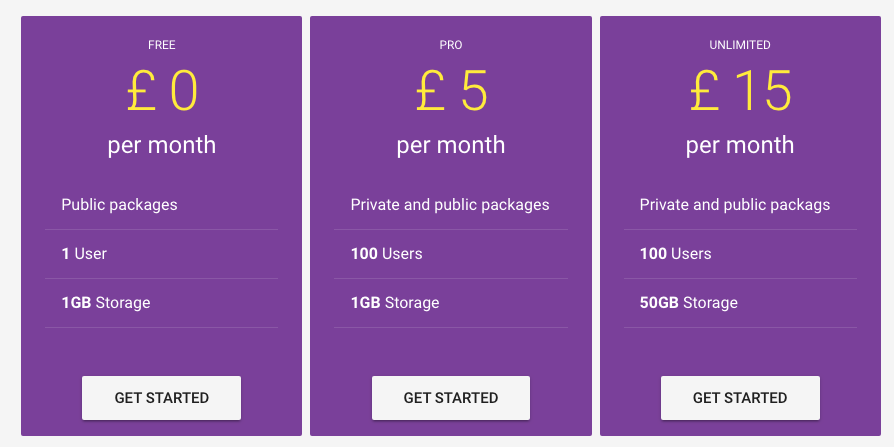Click the £ 15 price

740,92
